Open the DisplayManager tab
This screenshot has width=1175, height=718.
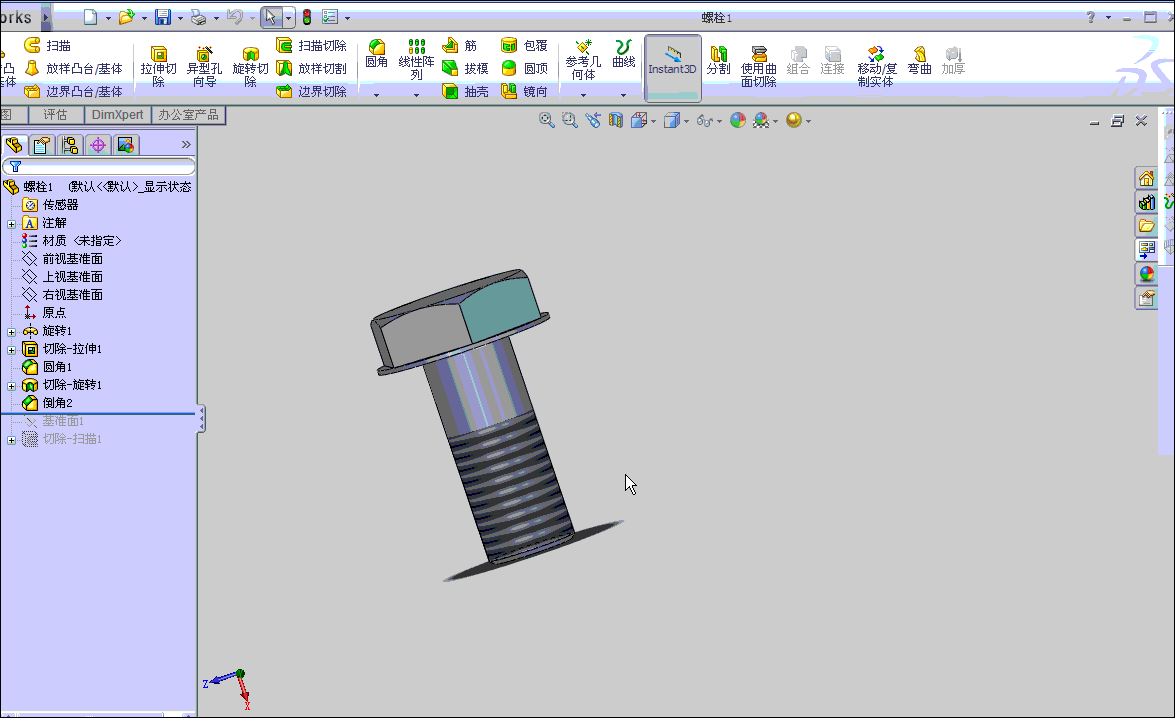pos(126,145)
